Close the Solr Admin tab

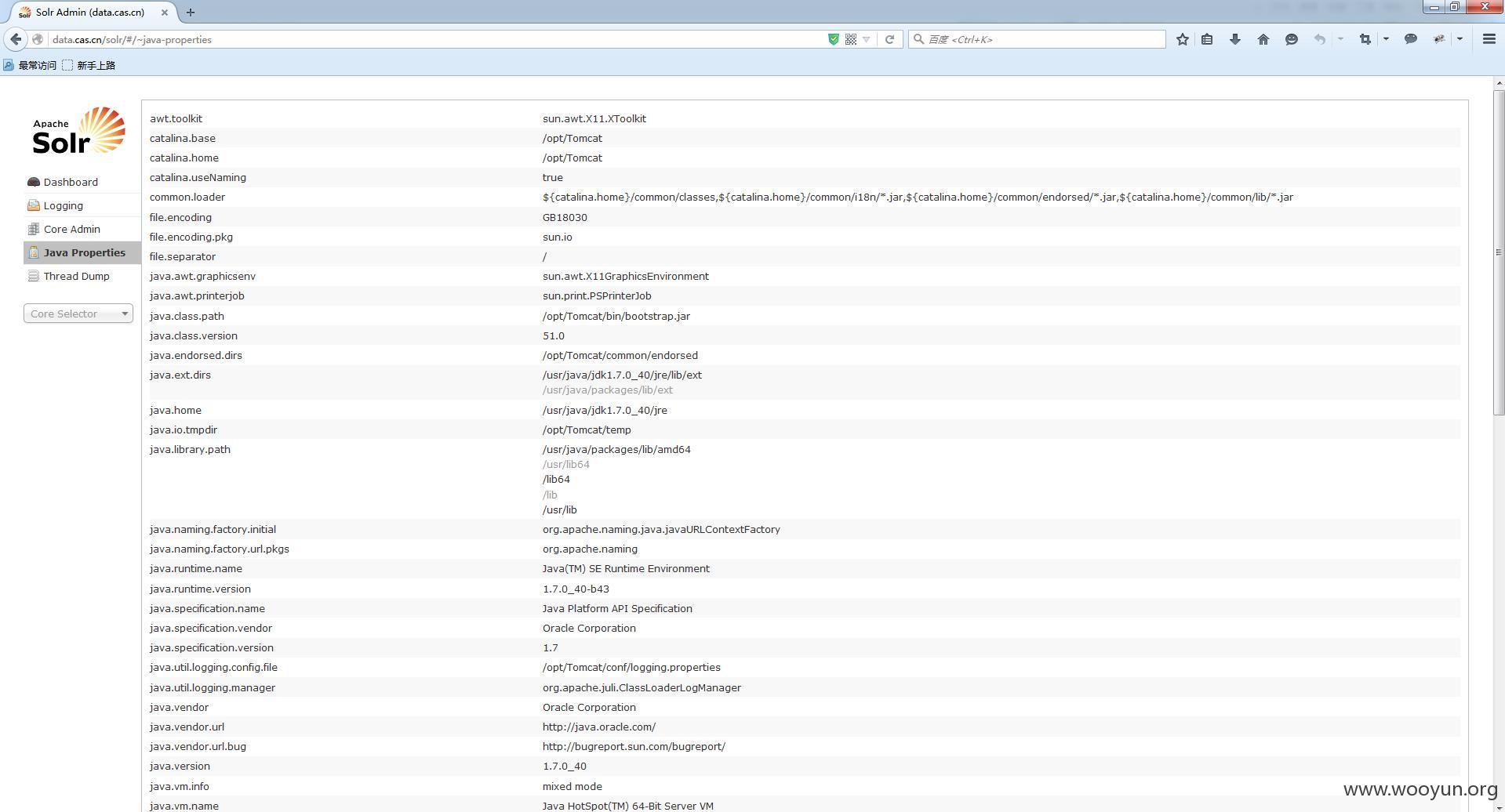[x=164, y=13]
